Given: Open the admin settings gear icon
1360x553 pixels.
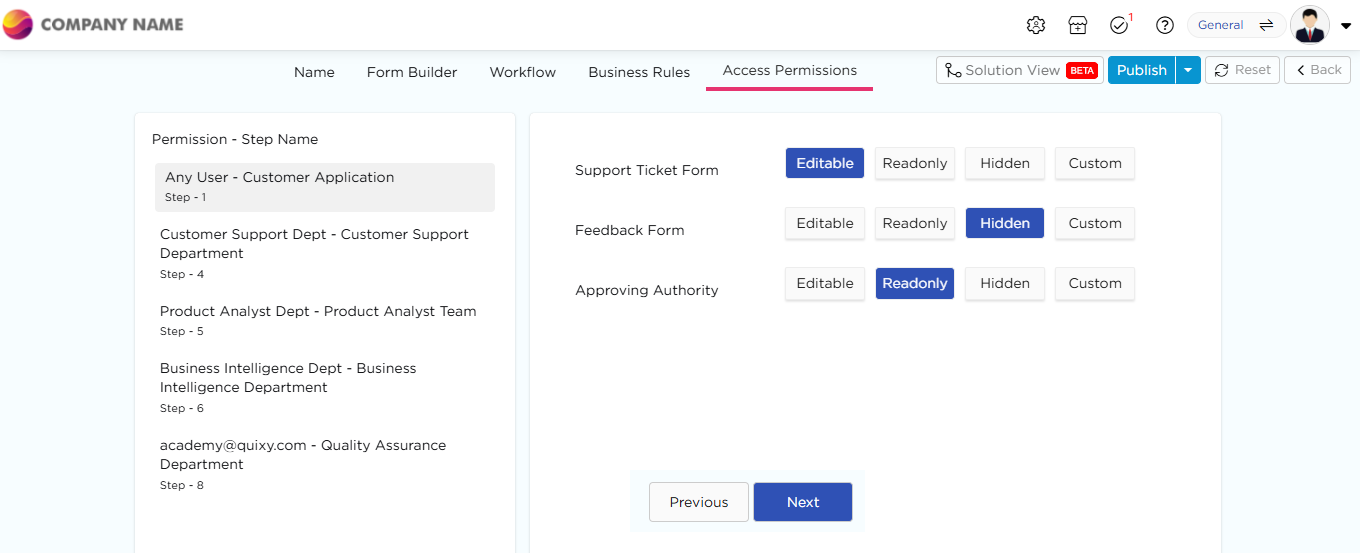Looking at the screenshot, I should (1036, 25).
